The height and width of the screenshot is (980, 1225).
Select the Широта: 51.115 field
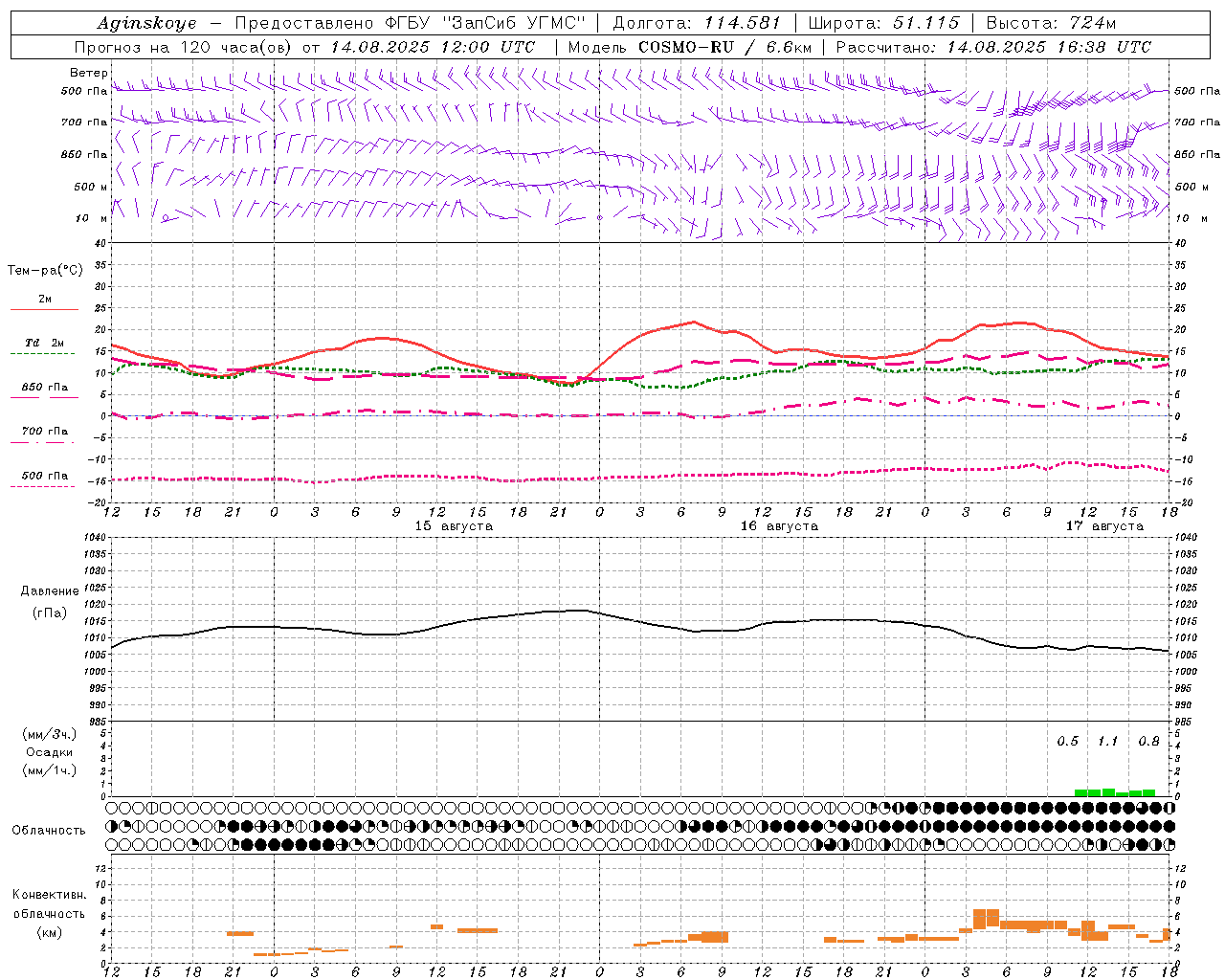coord(883,23)
